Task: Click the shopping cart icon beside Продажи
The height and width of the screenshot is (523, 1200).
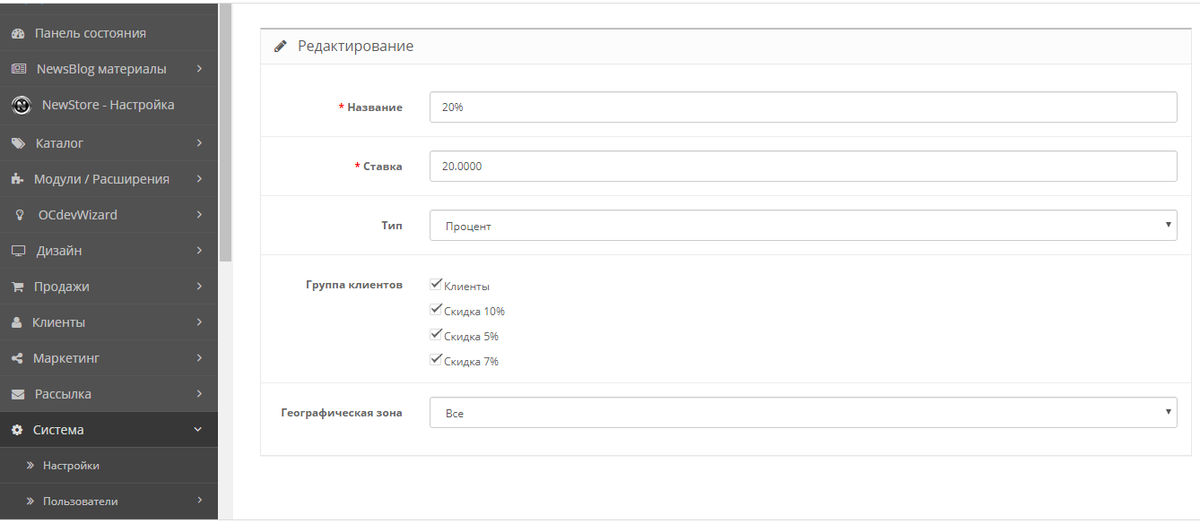Action: (x=17, y=286)
